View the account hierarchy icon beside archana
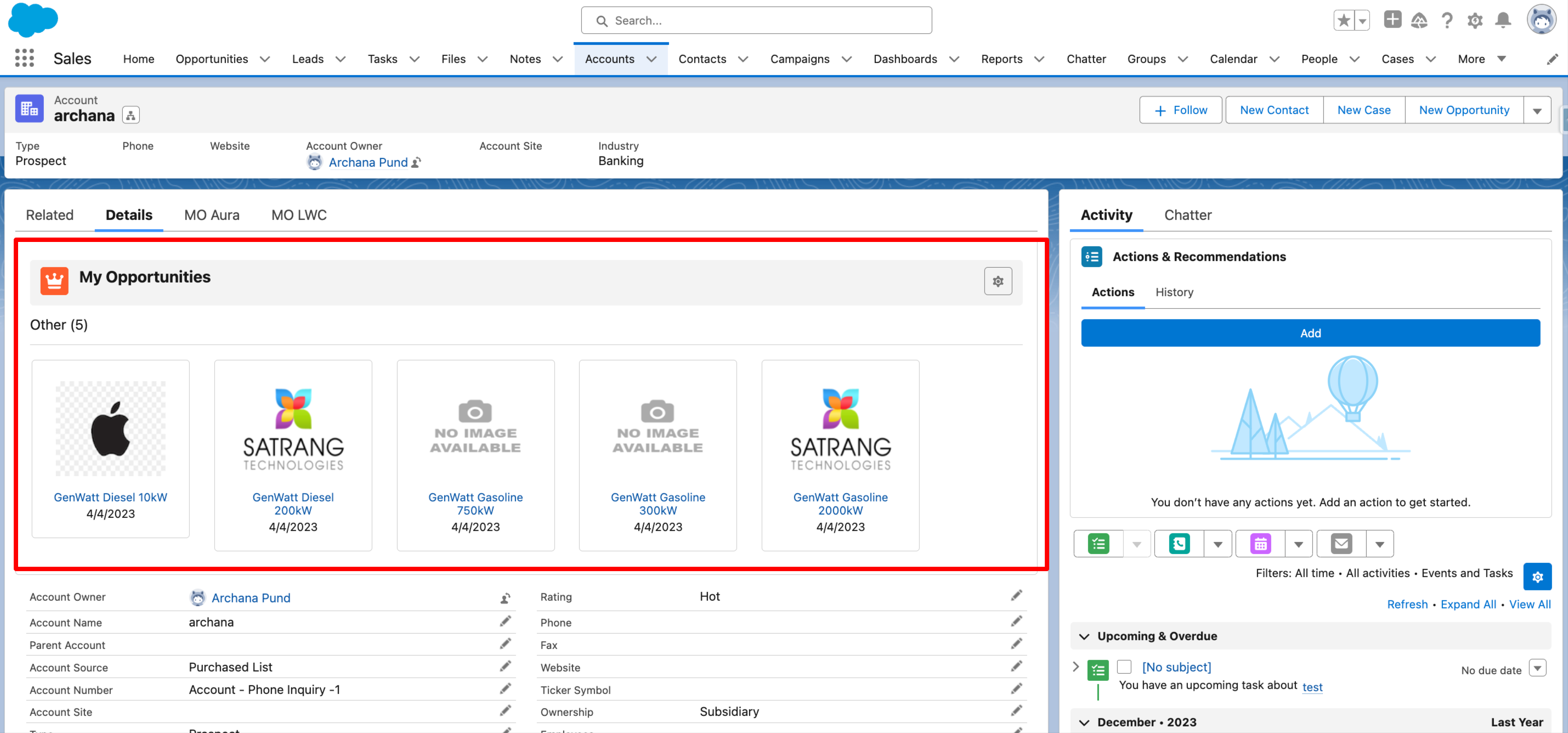Viewport: 1568px width, 733px height. point(131,115)
